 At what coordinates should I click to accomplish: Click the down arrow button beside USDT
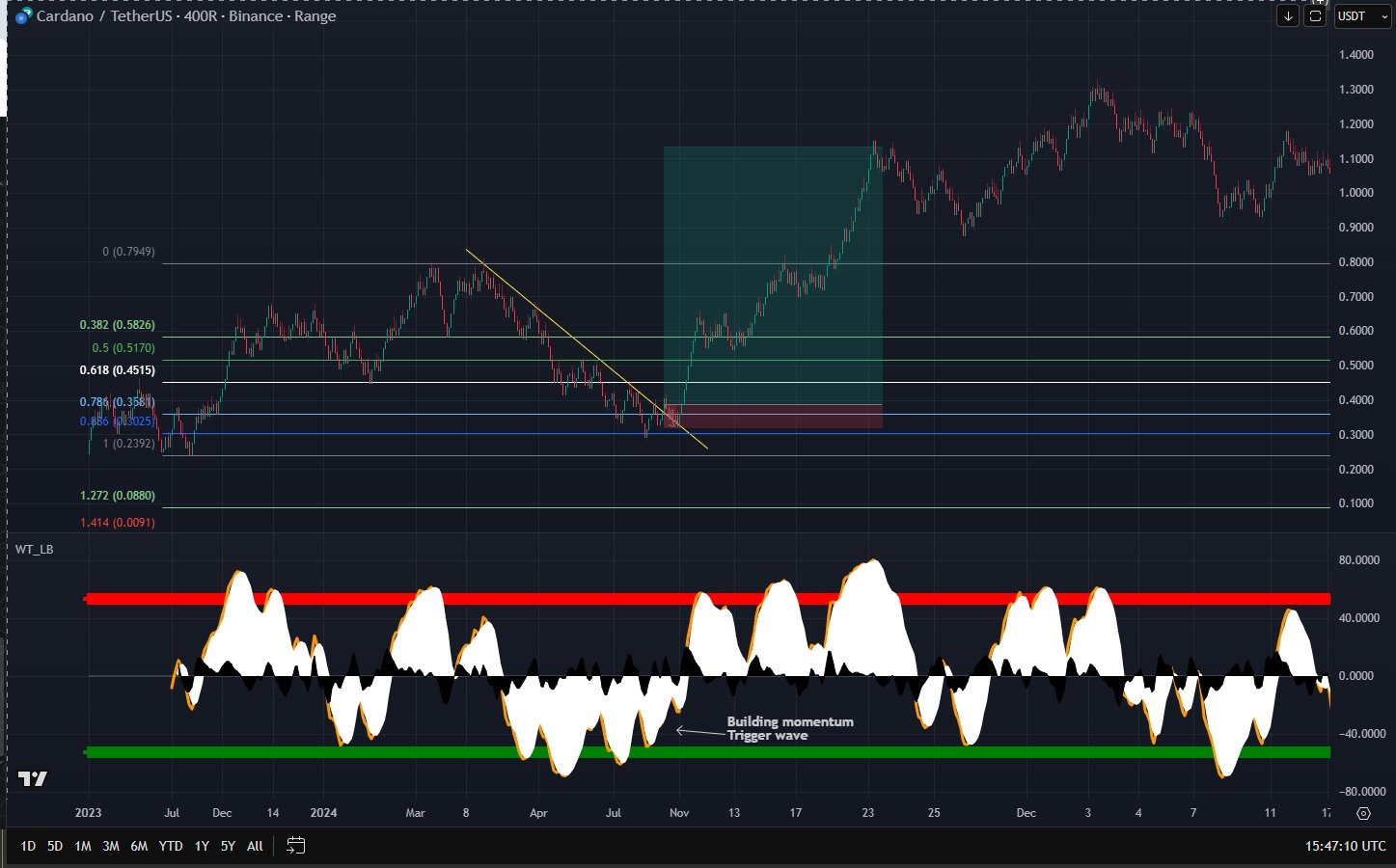pyautogui.click(x=1288, y=16)
